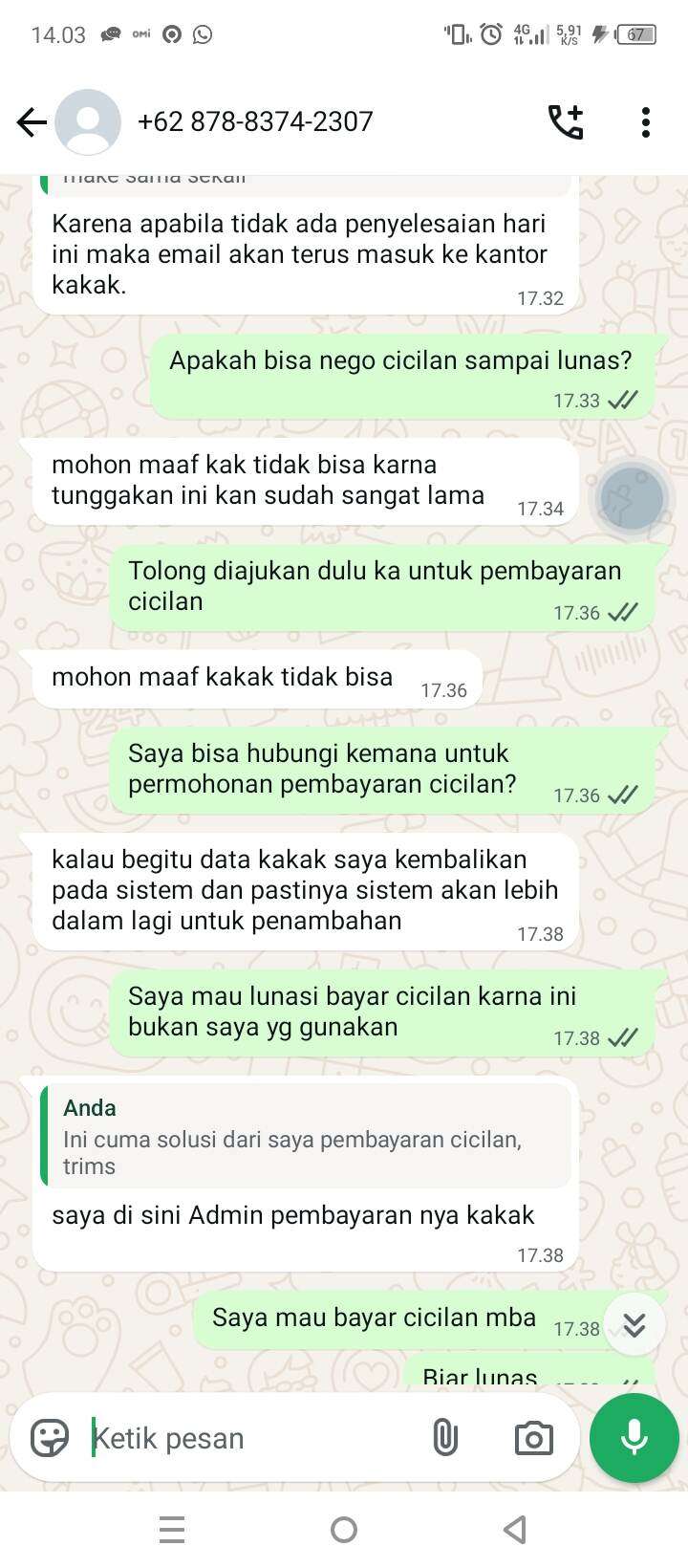Tap the contact number +62 878-8374-2307
The width and height of the screenshot is (688, 1568).
(255, 121)
